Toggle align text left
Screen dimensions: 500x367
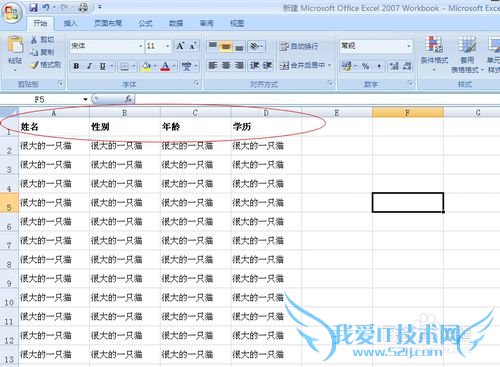[213, 66]
